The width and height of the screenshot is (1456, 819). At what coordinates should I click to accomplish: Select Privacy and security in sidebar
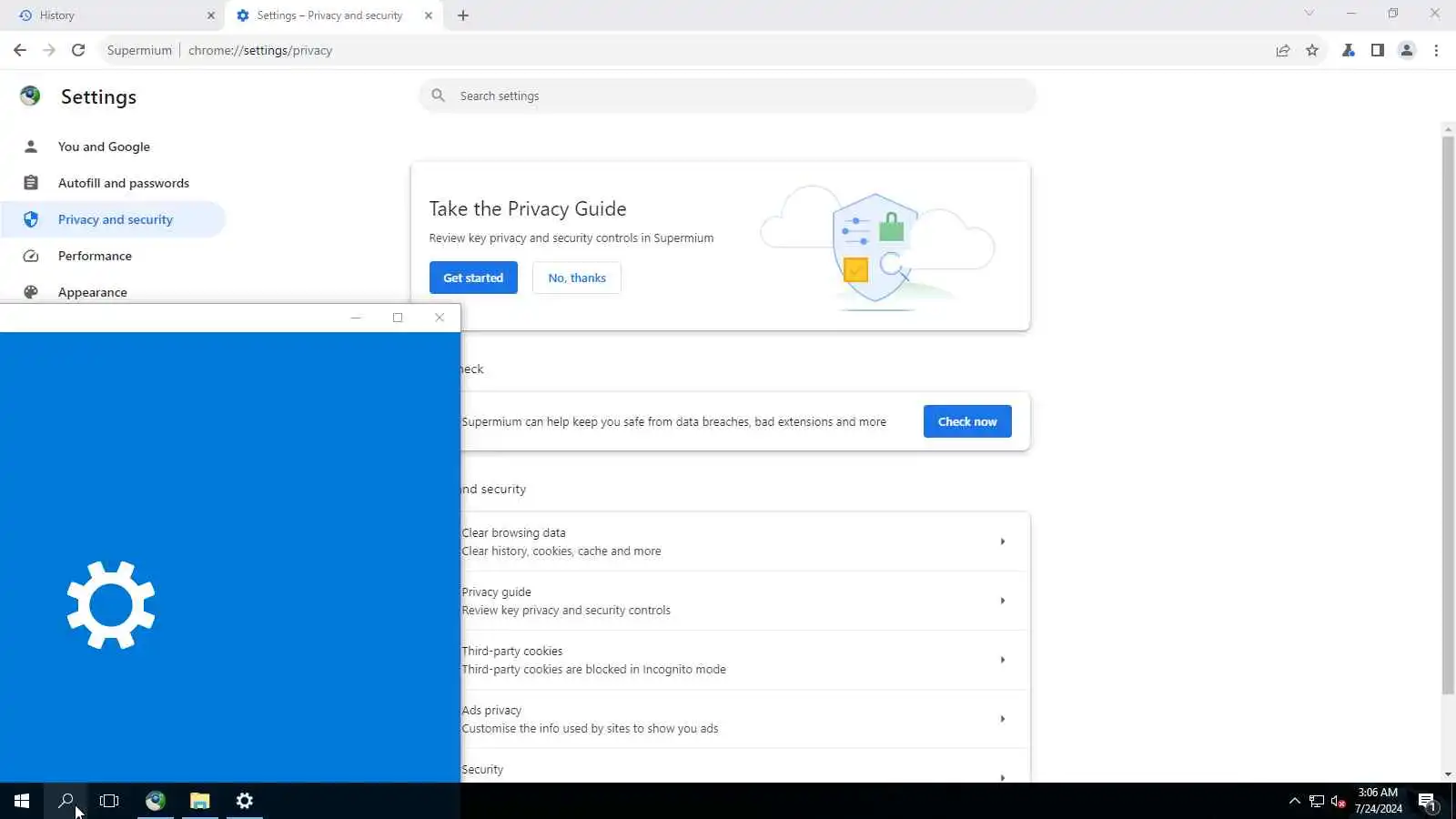point(113,219)
